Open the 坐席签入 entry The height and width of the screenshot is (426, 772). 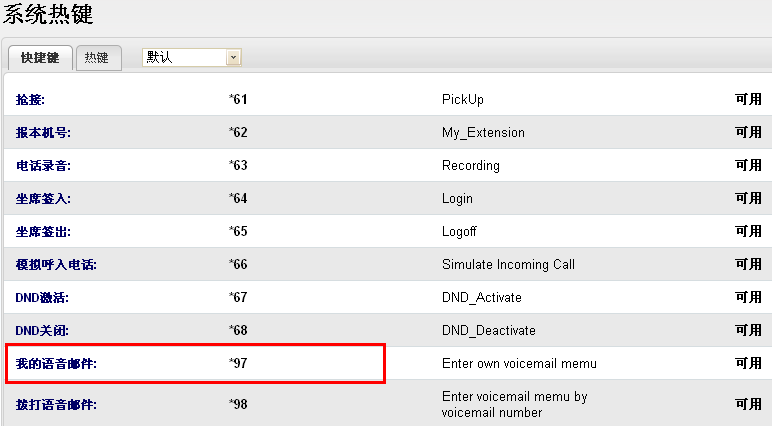(43, 199)
